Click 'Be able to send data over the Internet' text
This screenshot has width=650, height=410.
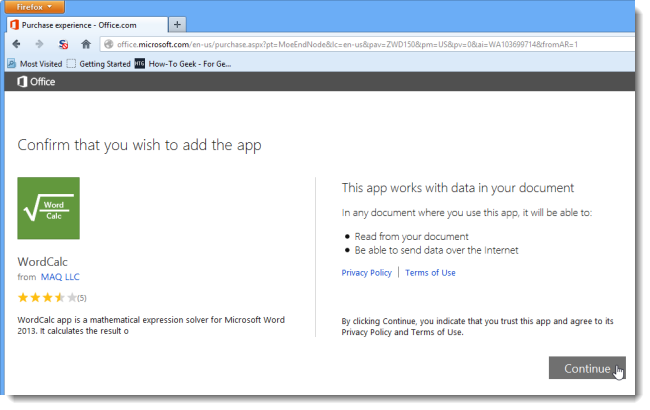tap(437, 250)
